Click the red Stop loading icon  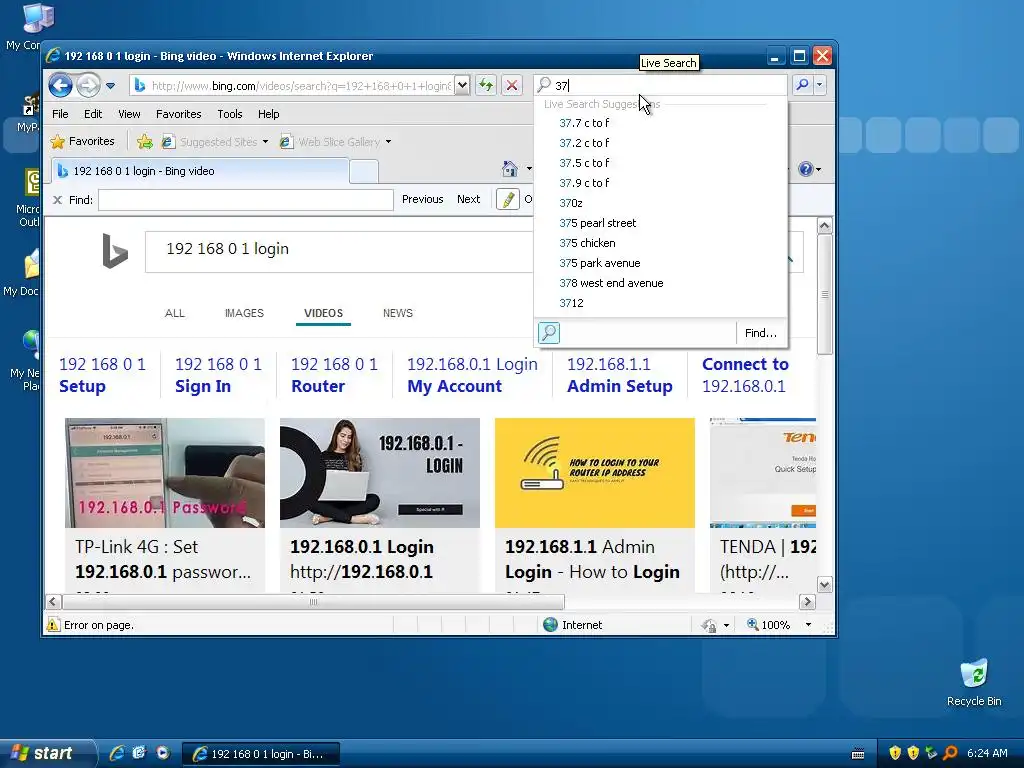(x=512, y=85)
